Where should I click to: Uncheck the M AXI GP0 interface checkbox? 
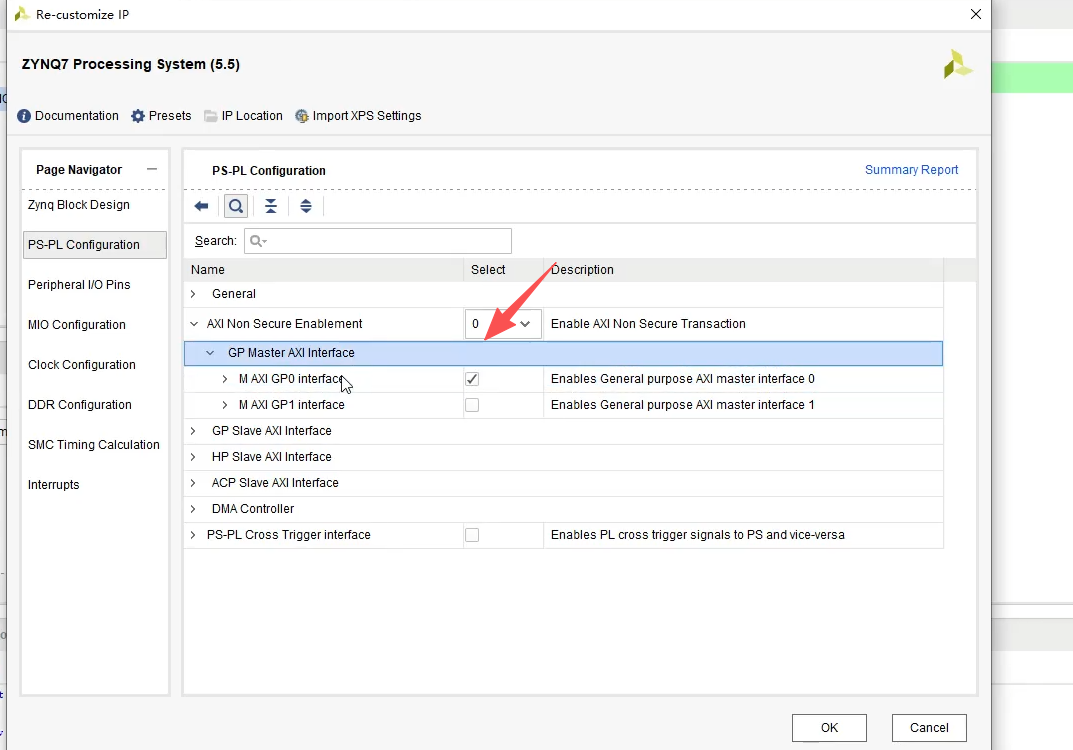472,378
